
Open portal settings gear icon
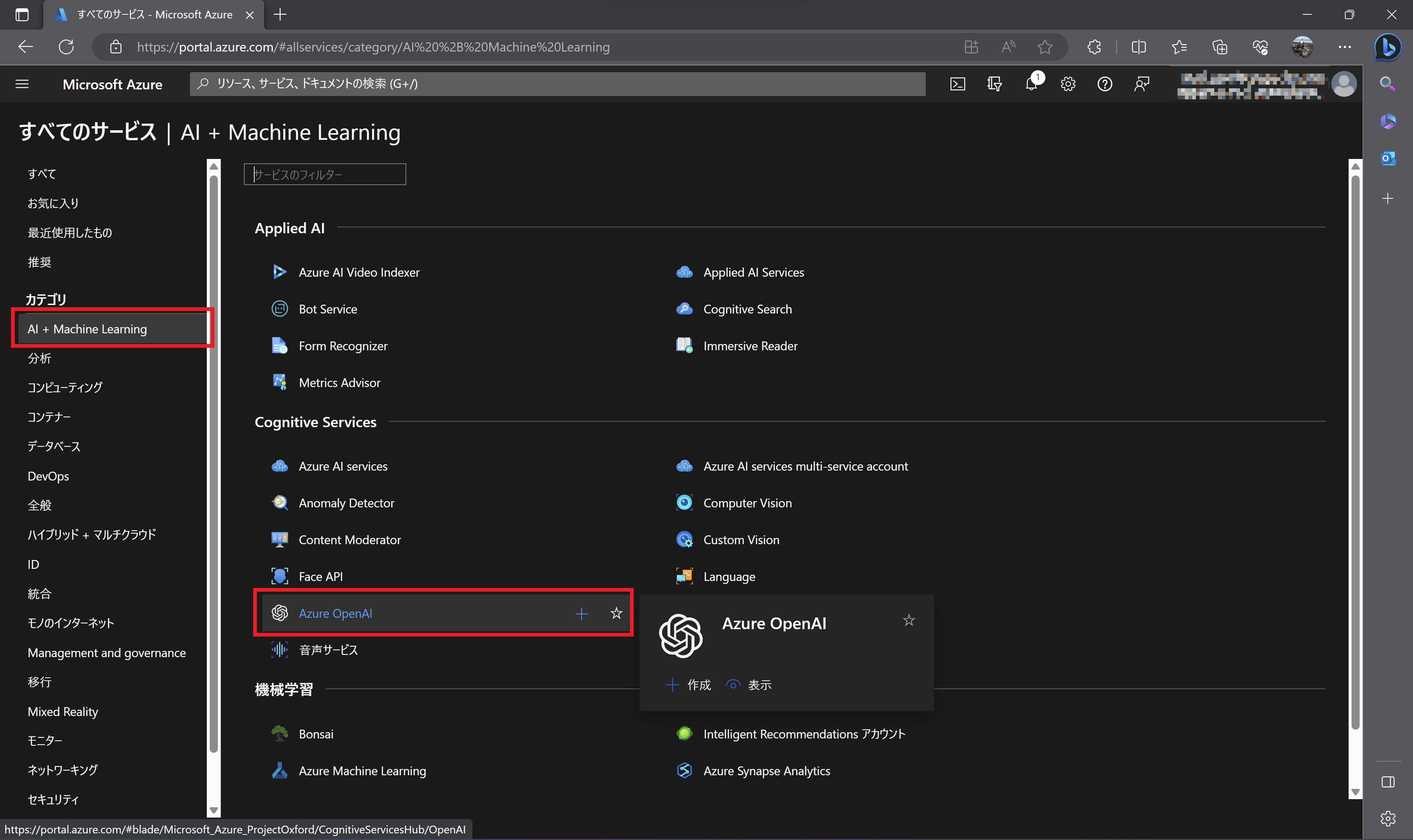coord(1068,84)
